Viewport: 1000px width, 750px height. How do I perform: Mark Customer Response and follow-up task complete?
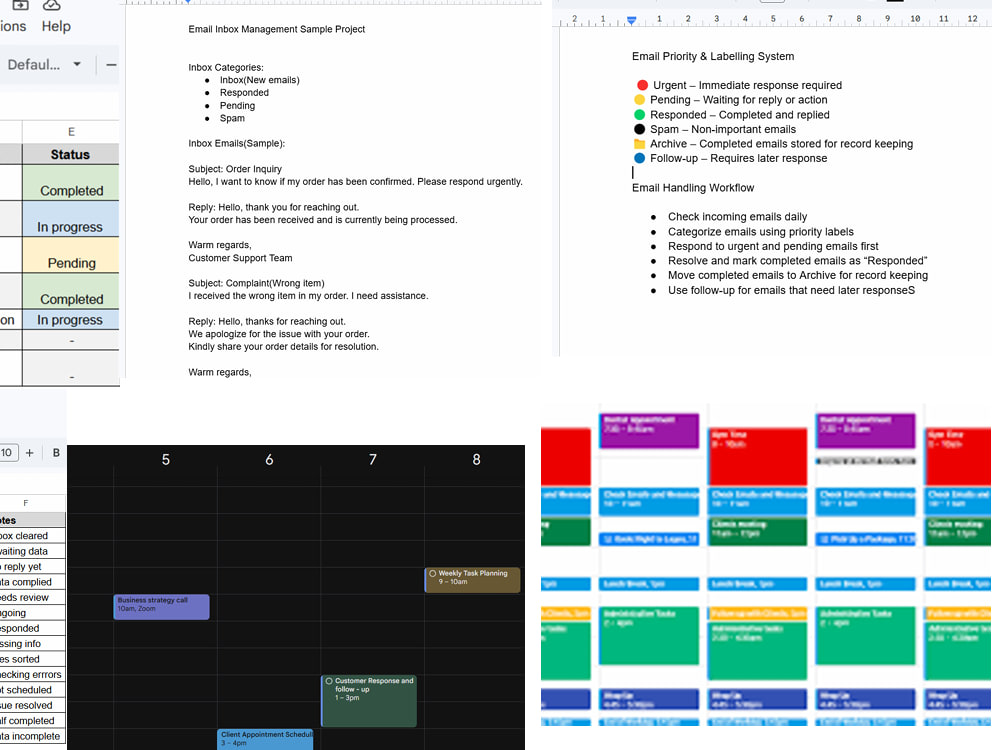[x=329, y=681]
